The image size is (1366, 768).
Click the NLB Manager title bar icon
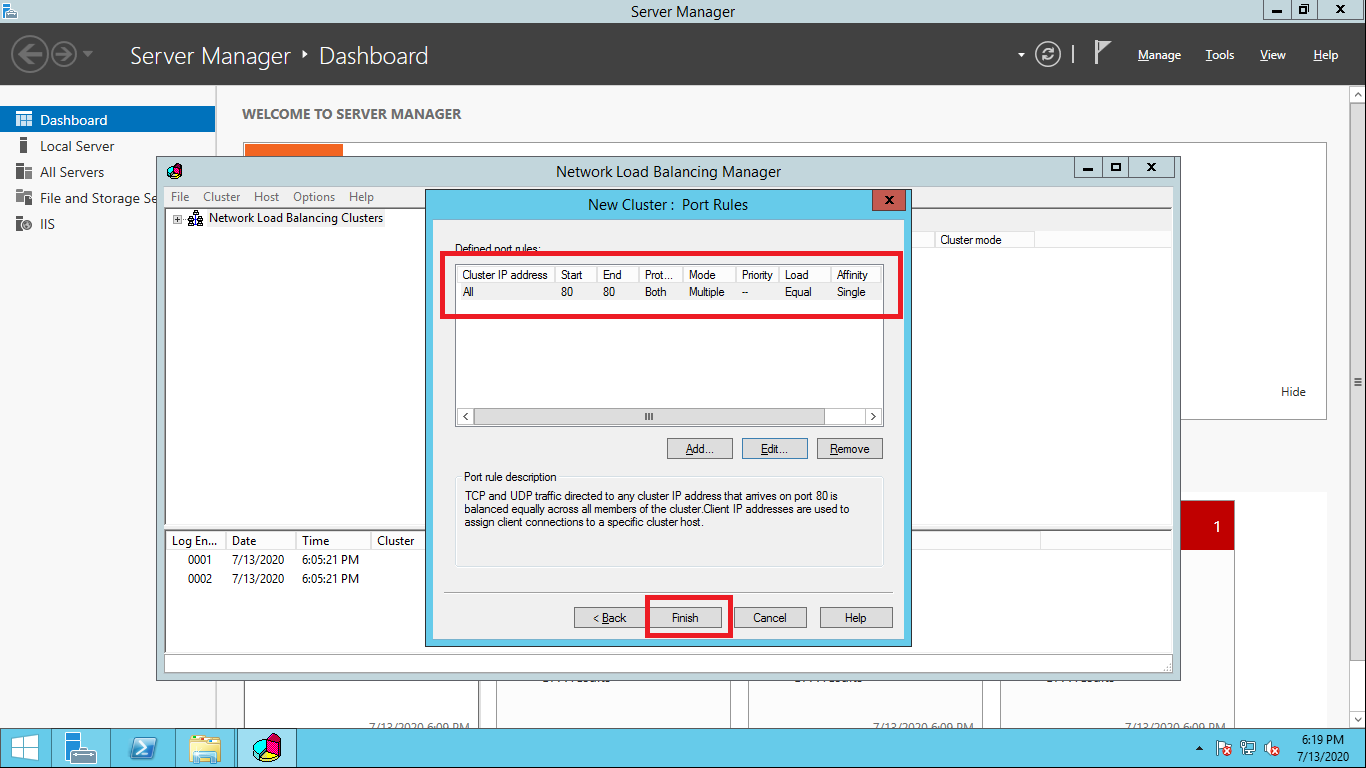tap(175, 171)
